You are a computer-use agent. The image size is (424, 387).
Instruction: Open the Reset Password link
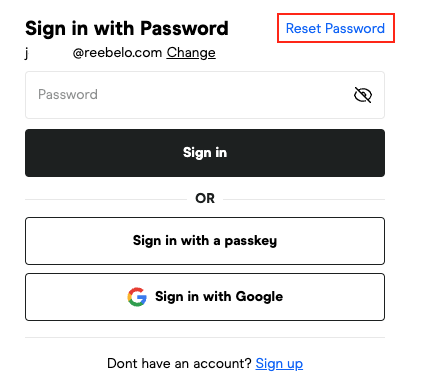click(335, 28)
